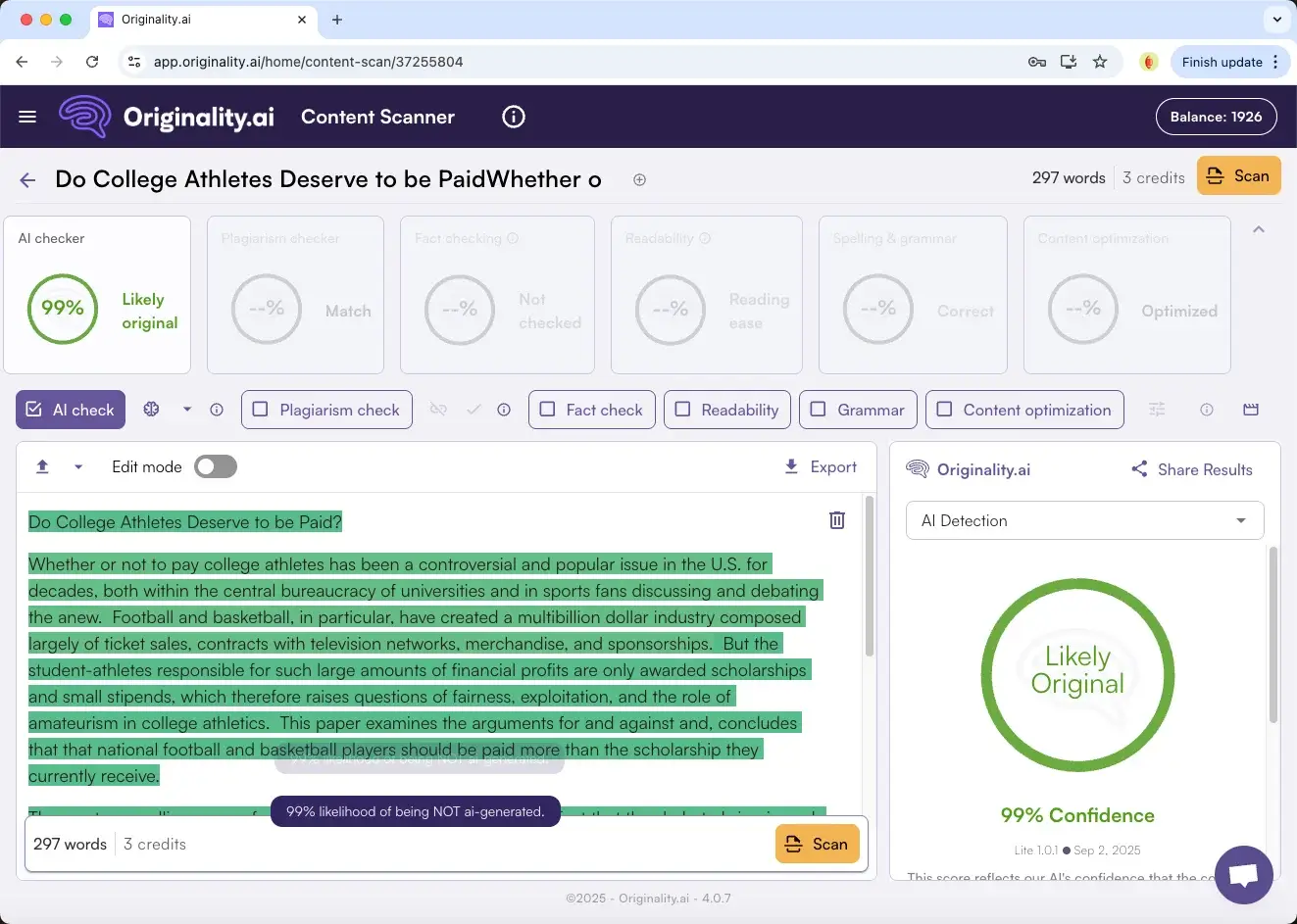This screenshot has width=1297, height=924.
Task: Click the highlighted essay heading text
Action: tap(185, 521)
